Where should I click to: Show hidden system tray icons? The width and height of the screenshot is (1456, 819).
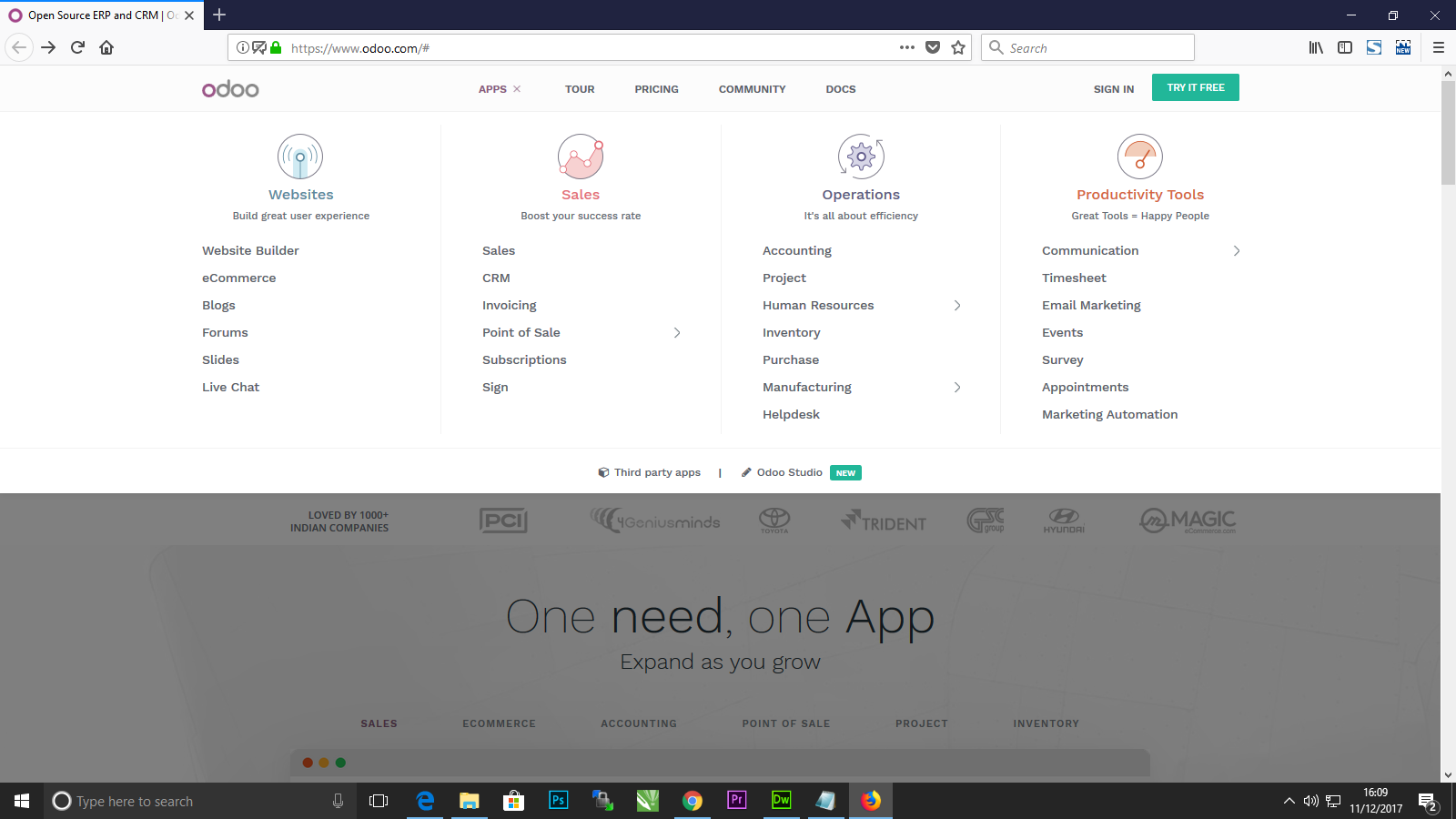(1289, 802)
